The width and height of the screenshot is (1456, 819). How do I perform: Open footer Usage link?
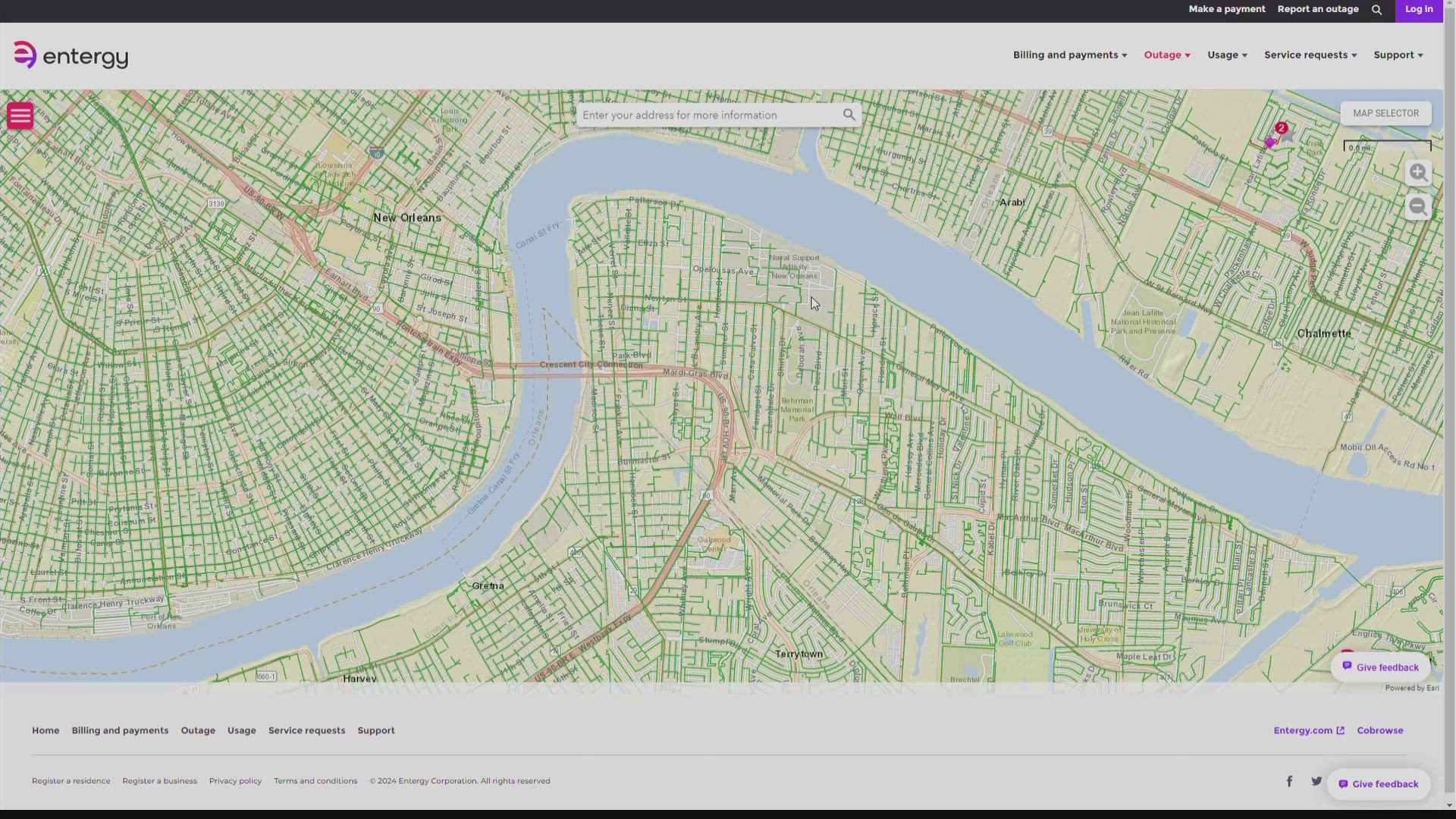pos(242,730)
